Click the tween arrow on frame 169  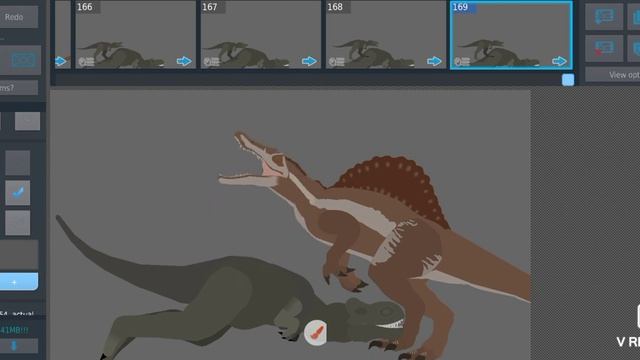[559, 61]
